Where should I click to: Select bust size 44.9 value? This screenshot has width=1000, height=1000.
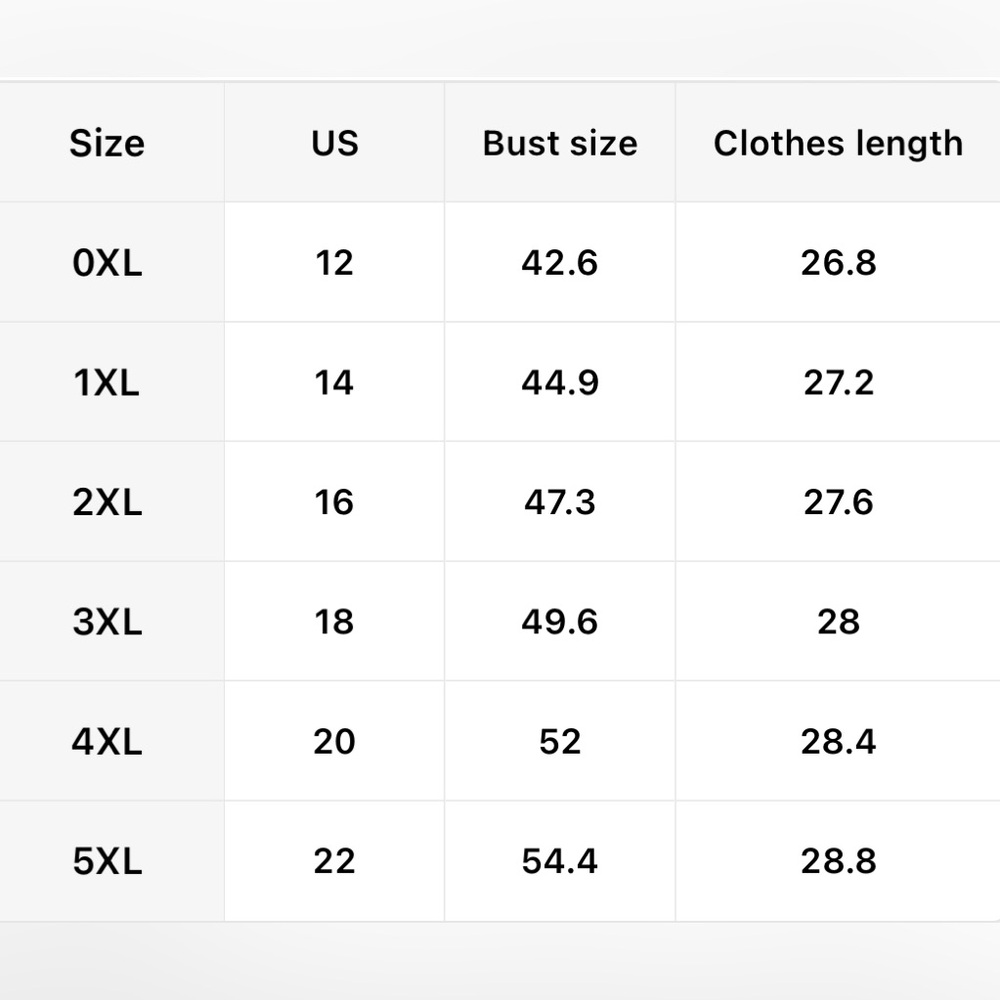[560, 383]
